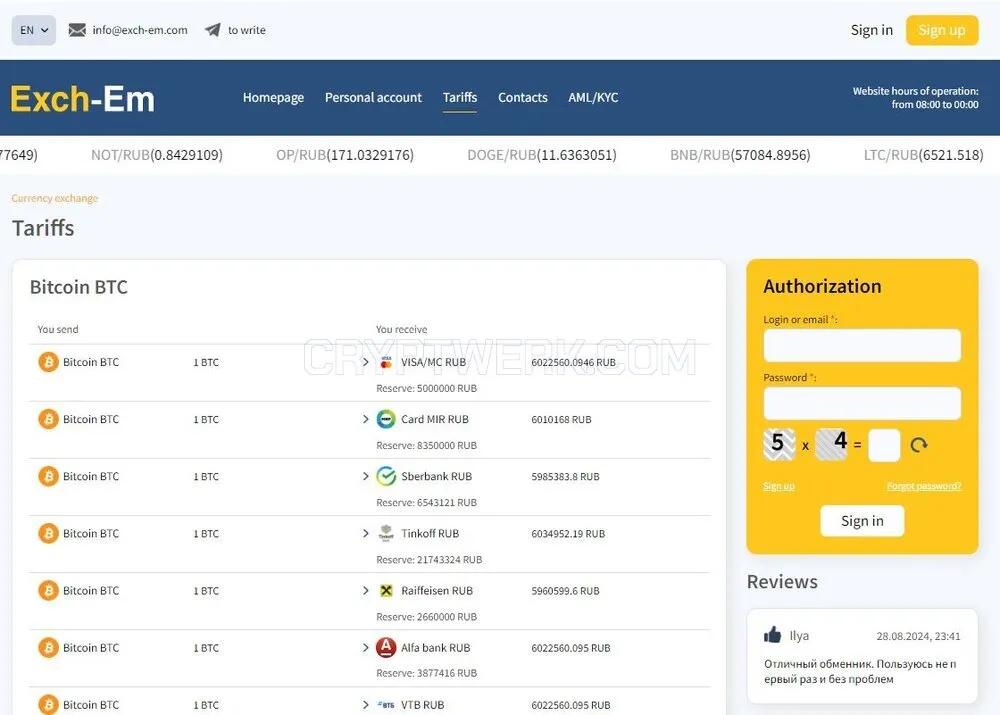
Task: Click the LTC/RUB ticker rate
Action: point(923,155)
